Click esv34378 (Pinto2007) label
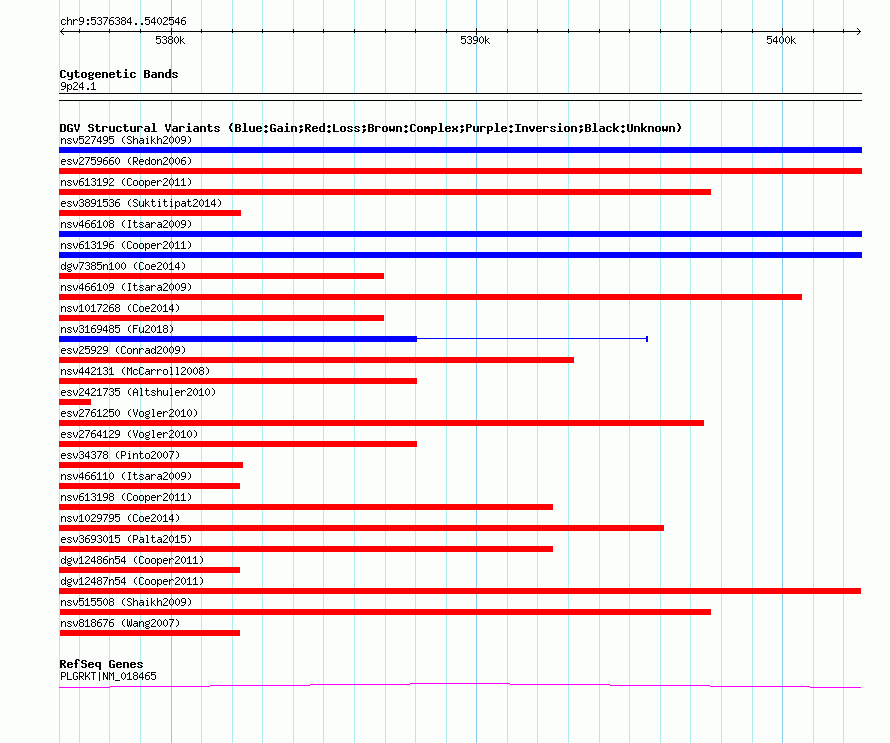The height and width of the screenshot is (743, 890). (120, 455)
